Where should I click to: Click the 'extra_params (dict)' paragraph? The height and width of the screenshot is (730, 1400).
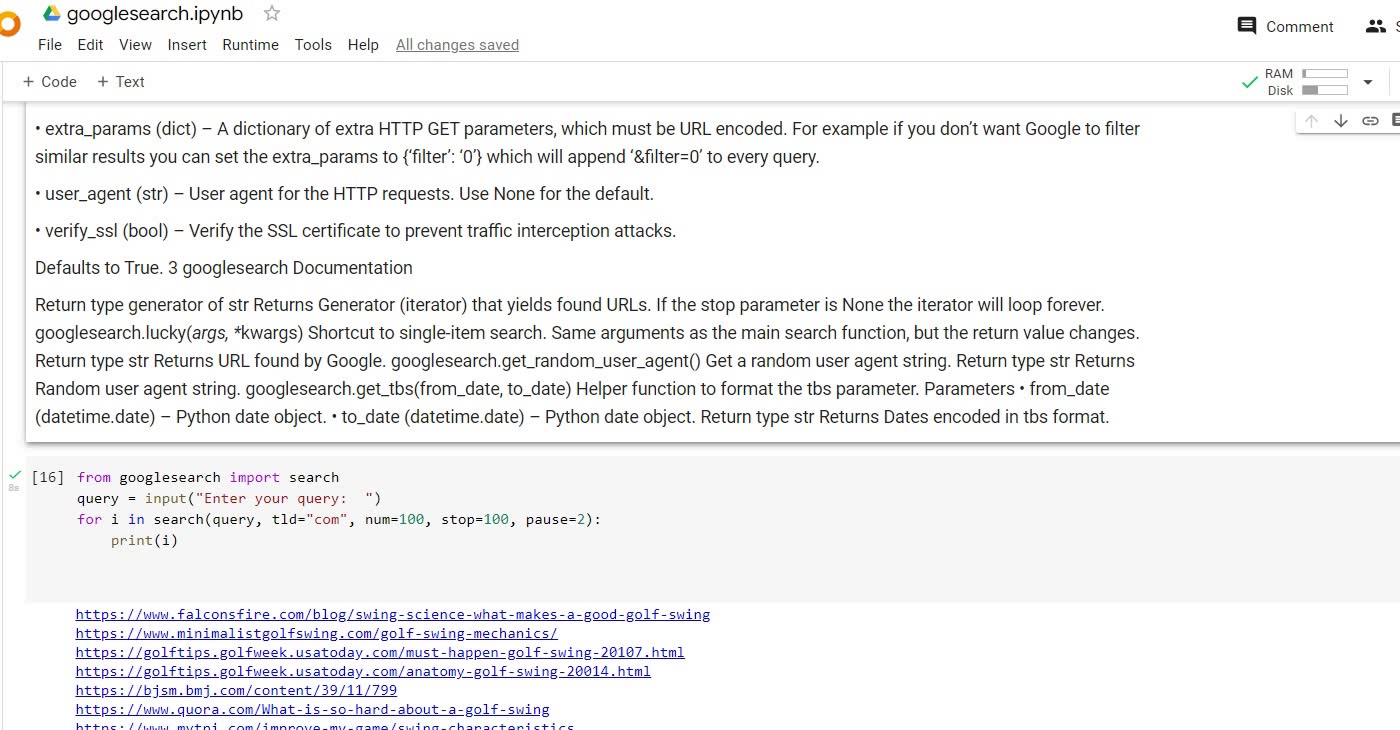[x=588, y=143]
